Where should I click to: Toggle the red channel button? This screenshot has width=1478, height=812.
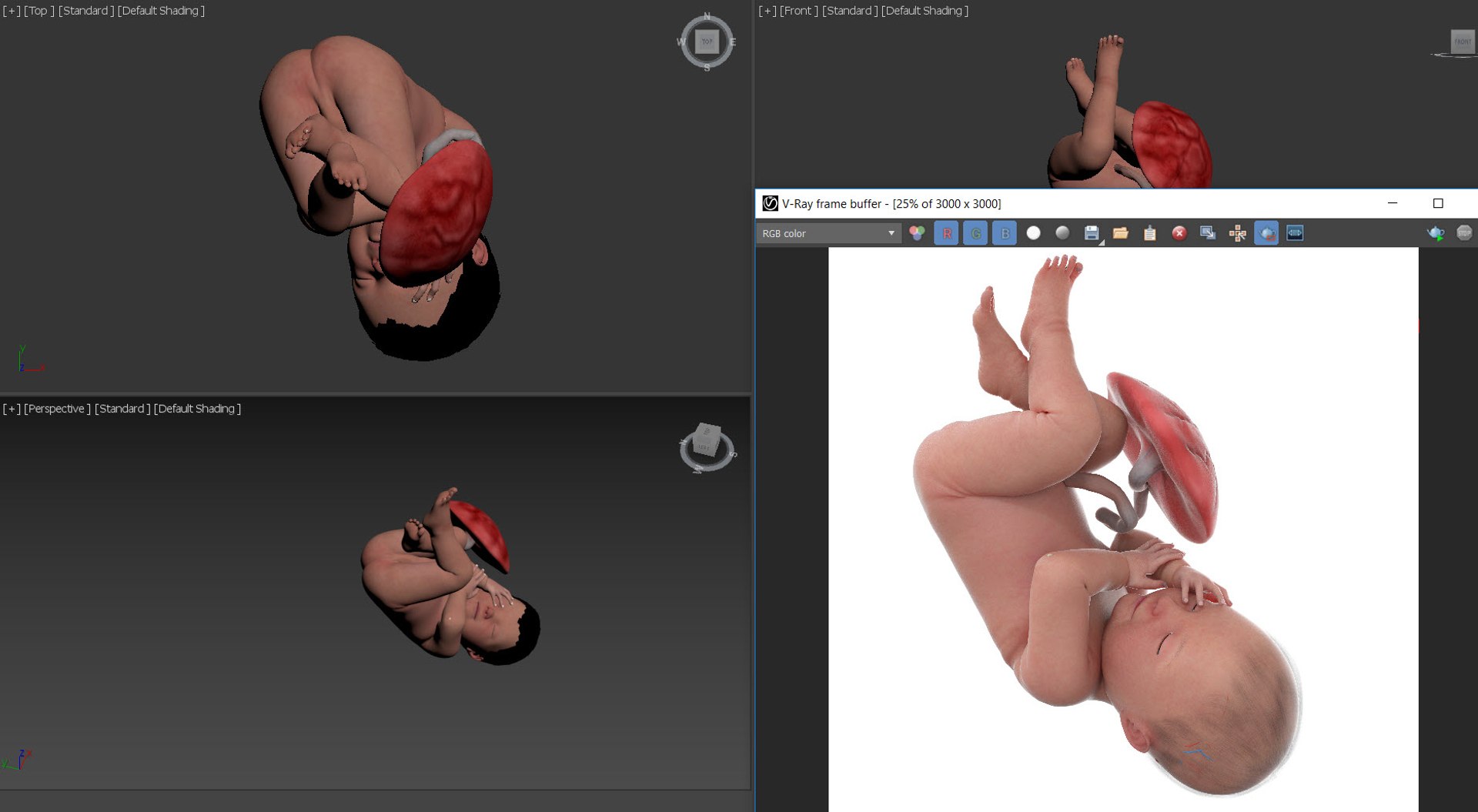pyautogui.click(x=946, y=233)
